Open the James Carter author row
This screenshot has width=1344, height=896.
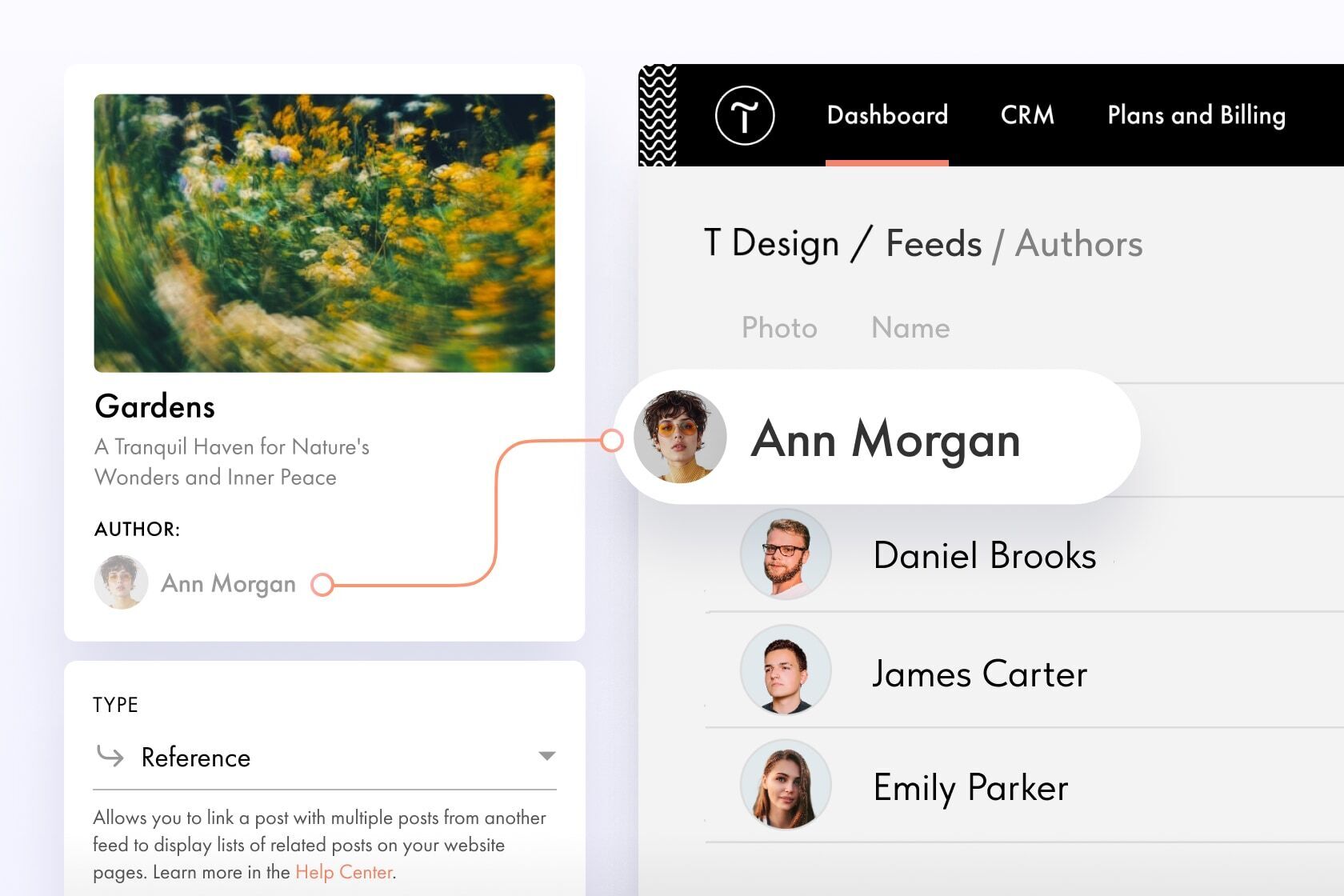pyautogui.click(x=1024, y=670)
